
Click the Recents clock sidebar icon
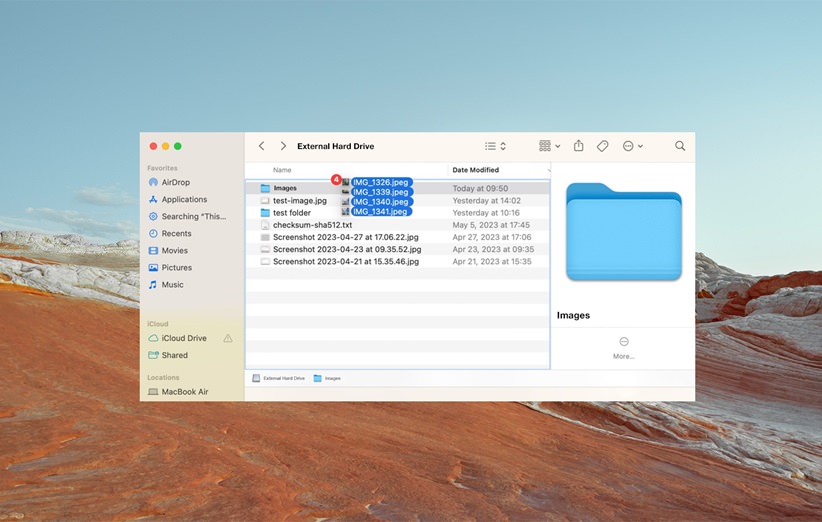153,233
